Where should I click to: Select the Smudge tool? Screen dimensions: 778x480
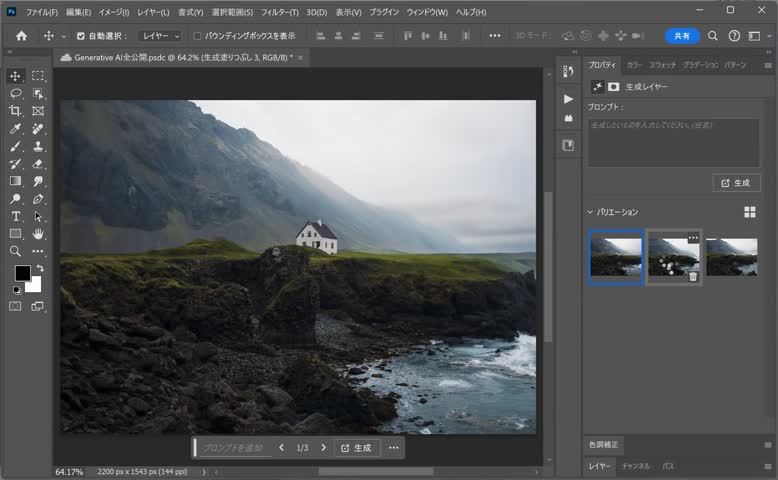tap(38, 181)
